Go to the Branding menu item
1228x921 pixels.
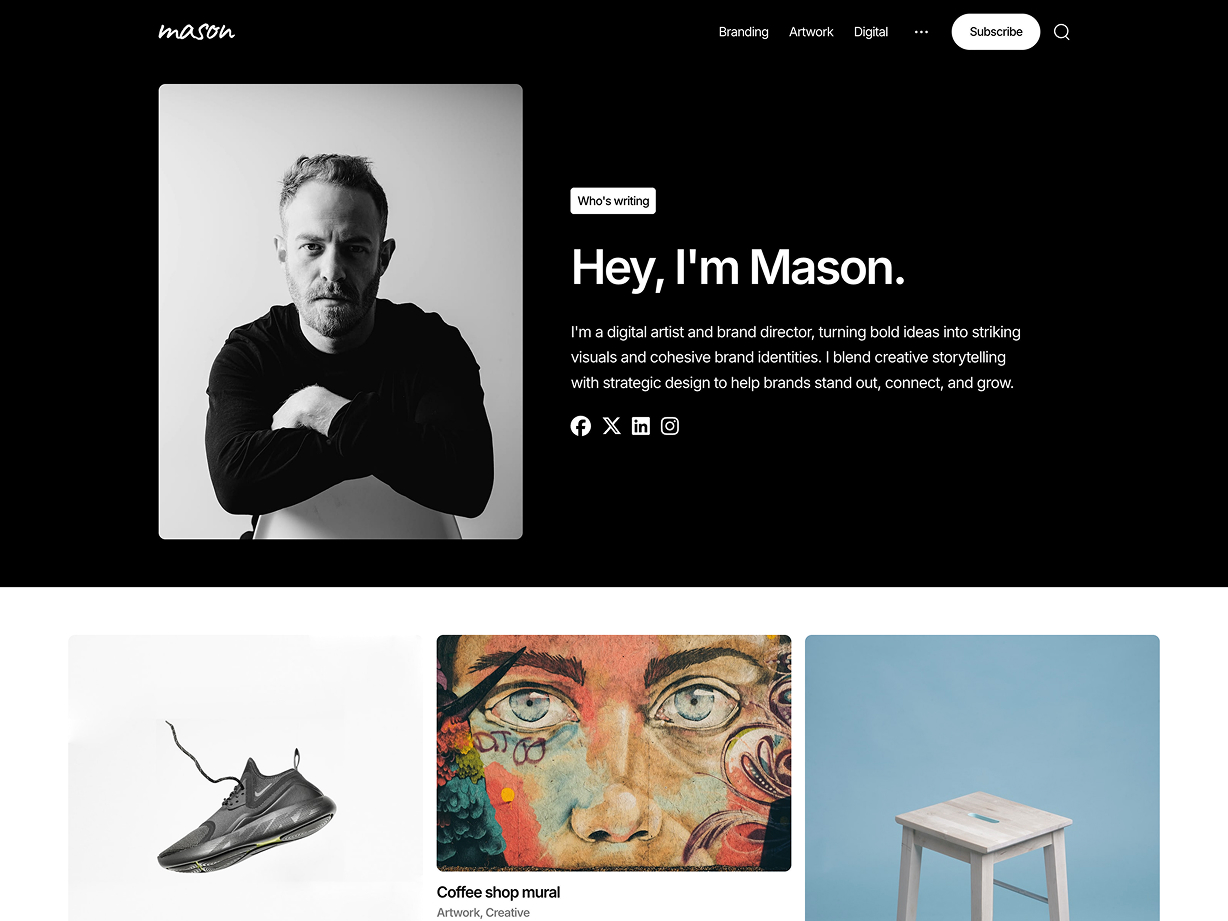(744, 32)
